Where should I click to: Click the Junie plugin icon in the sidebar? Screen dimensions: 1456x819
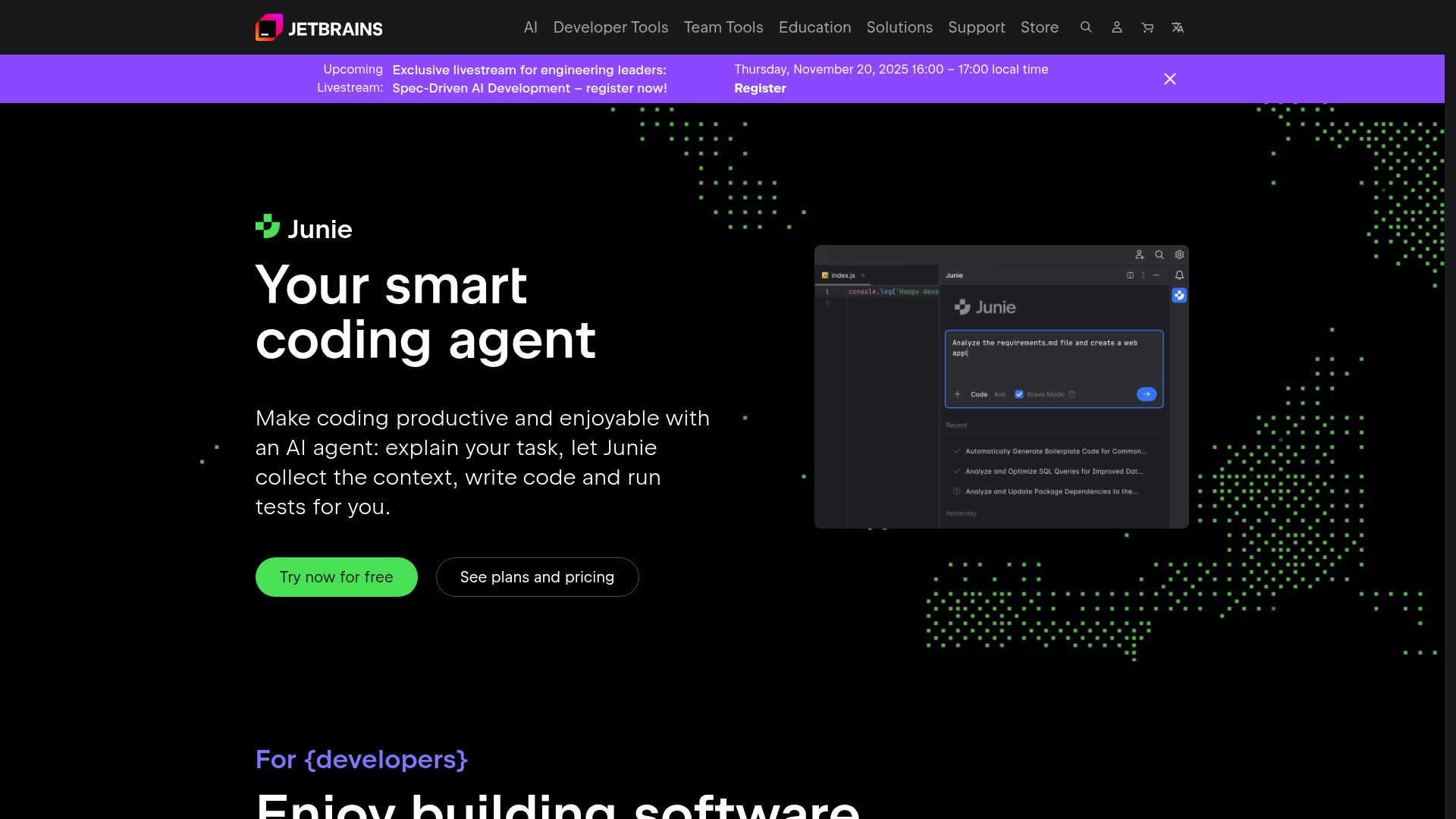pyautogui.click(x=1179, y=296)
